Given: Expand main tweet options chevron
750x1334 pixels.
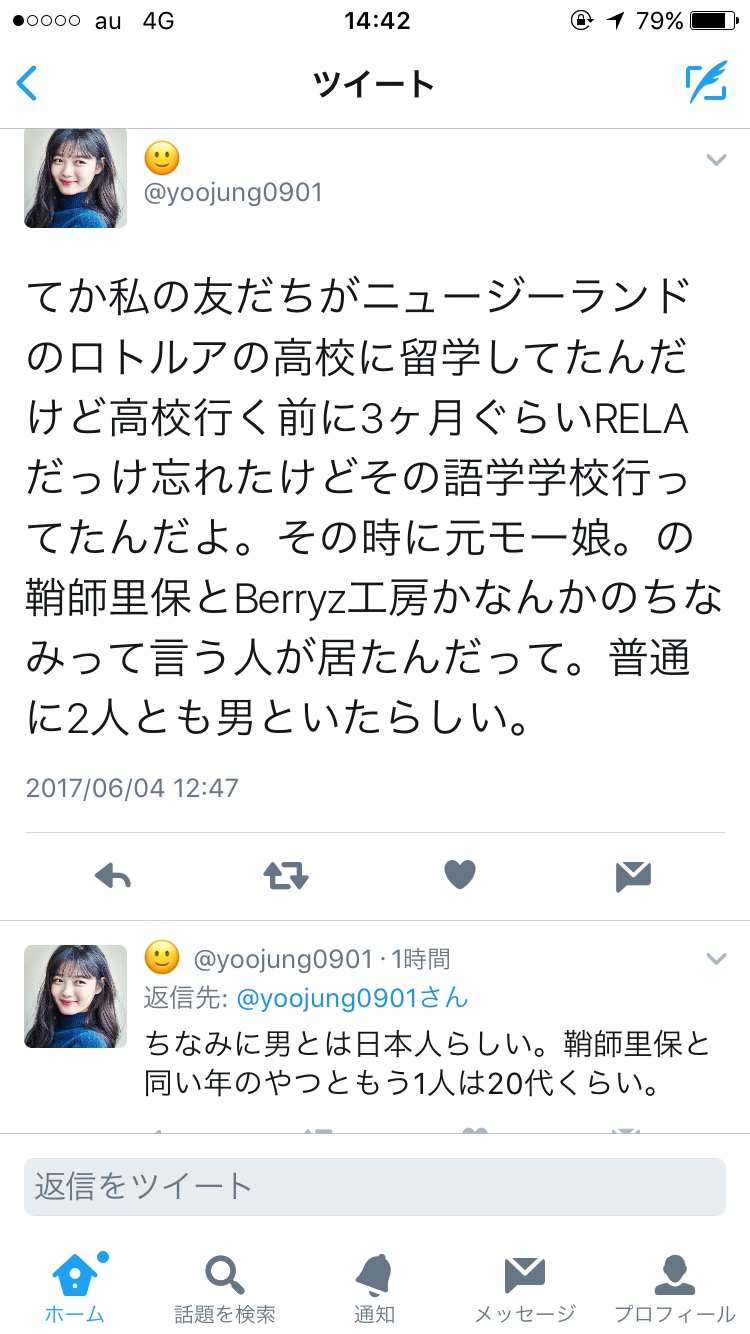Looking at the screenshot, I should pyautogui.click(x=716, y=159).
